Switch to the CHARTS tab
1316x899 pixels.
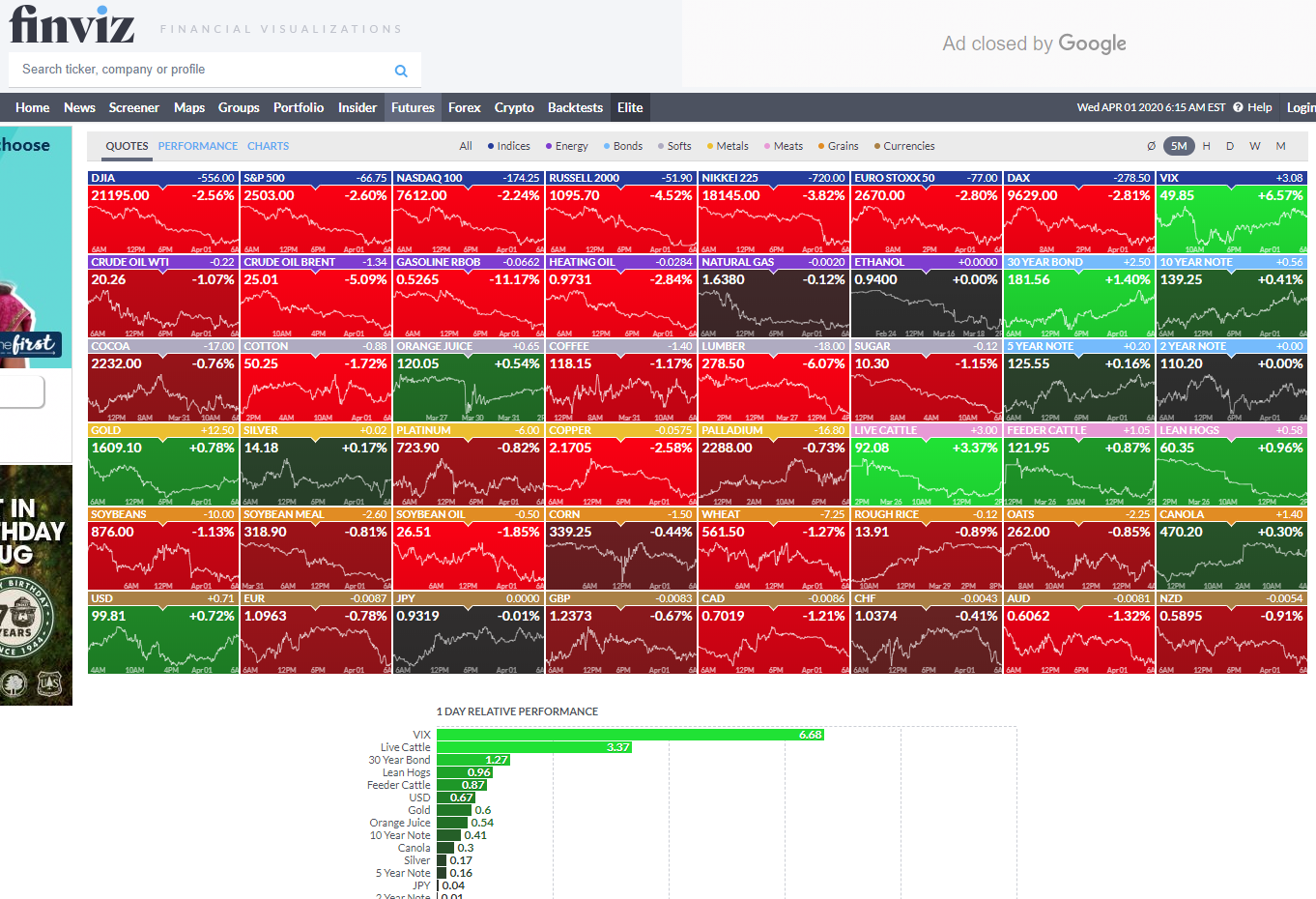pos(268,146)
